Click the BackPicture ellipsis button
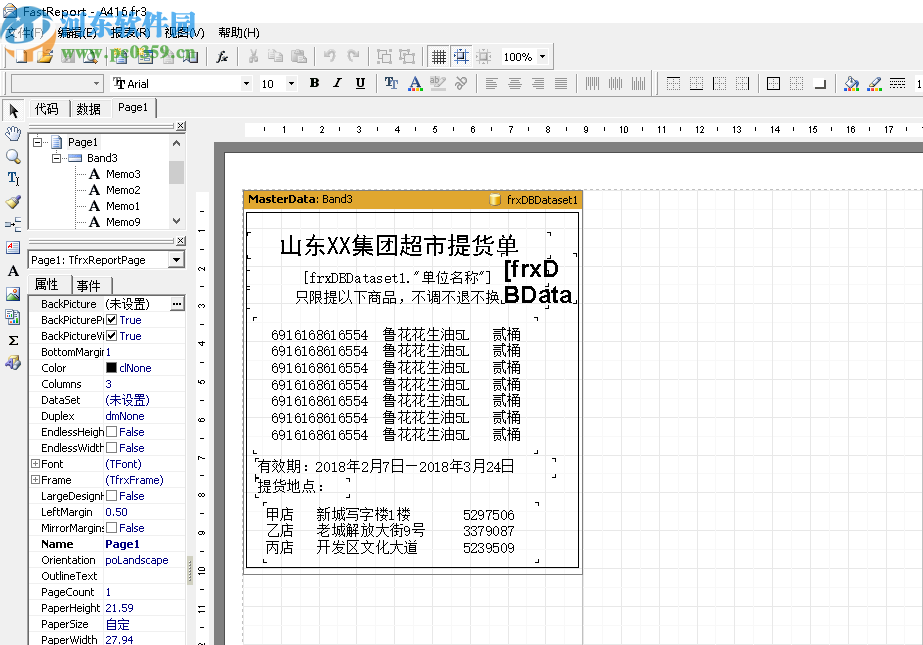Viewport: 923px width, 645px height. click(177, 303)
